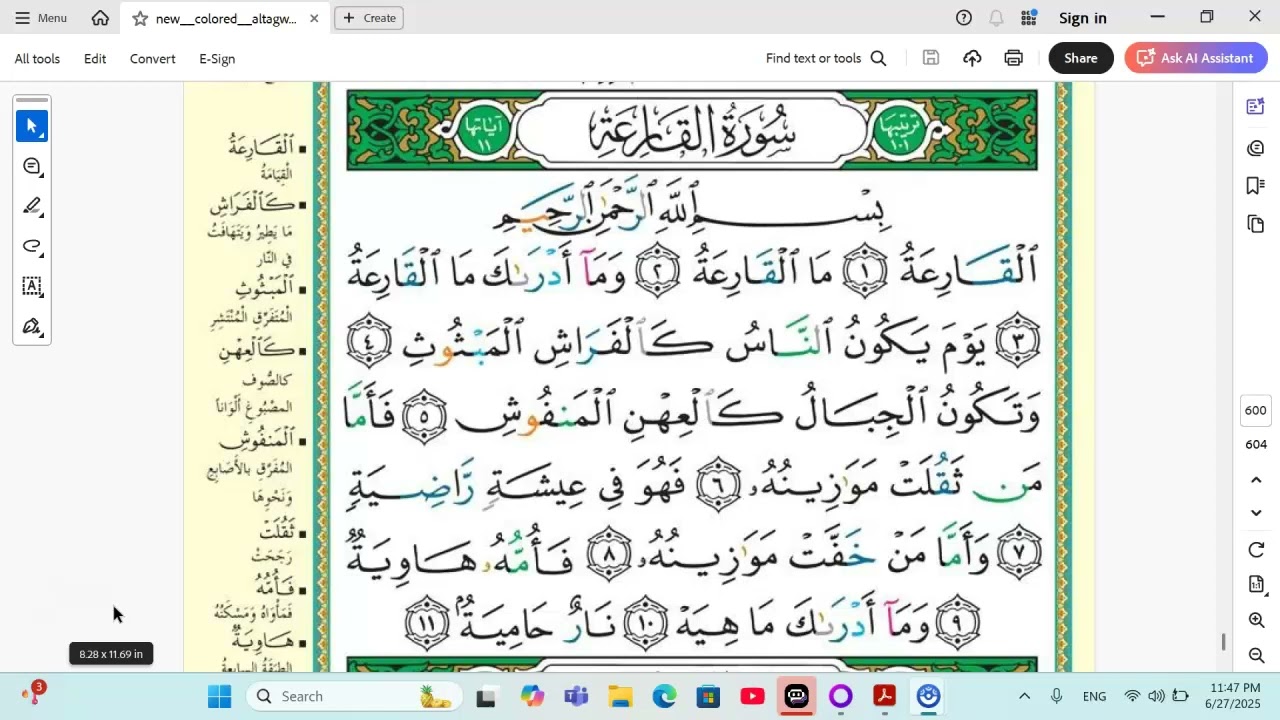Click the vertical scrollbar thumb
The height and width of the screenshot is (720, 1280).
1223,642
